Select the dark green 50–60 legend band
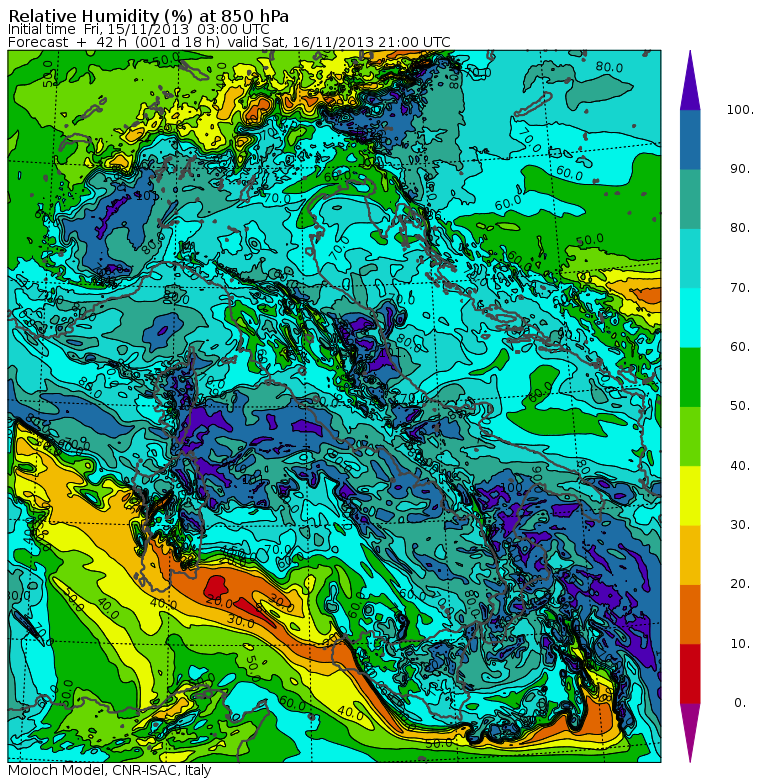The height and width of the screenshot is (784, 760). (690, 377)
